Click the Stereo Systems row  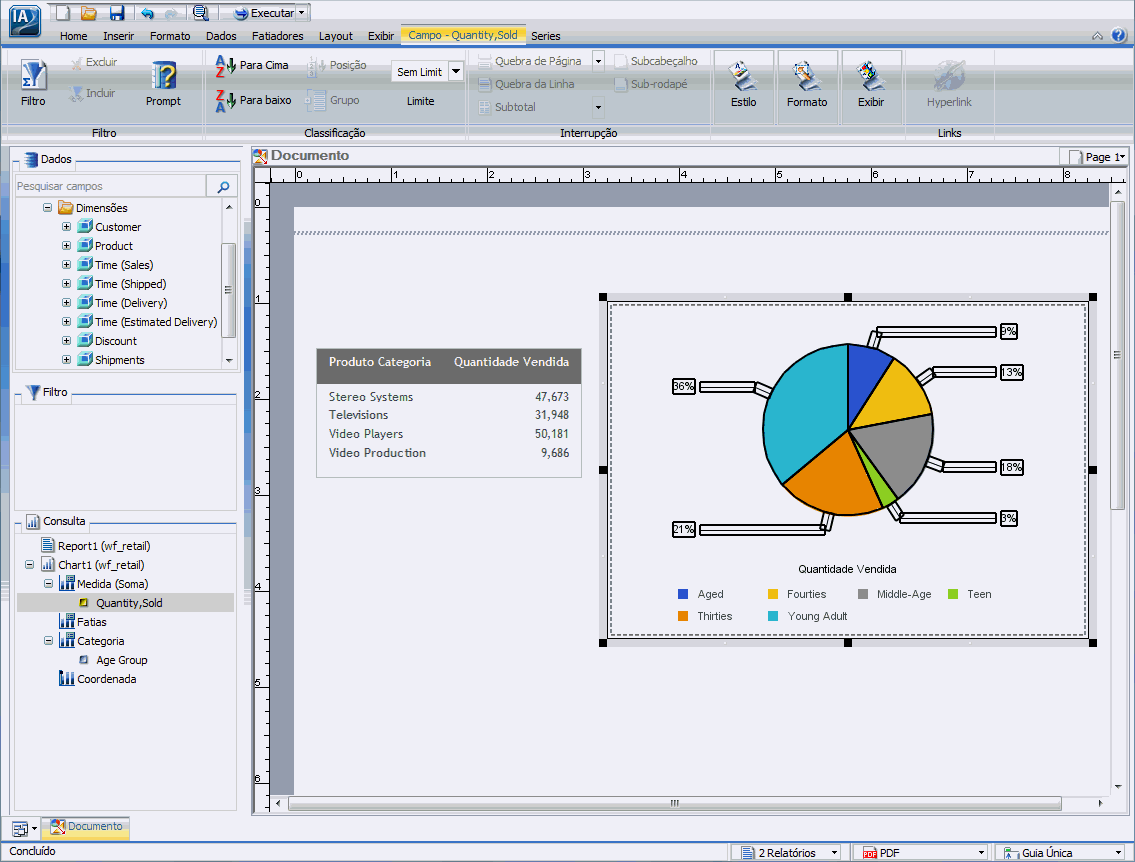(x=449, y=397)
